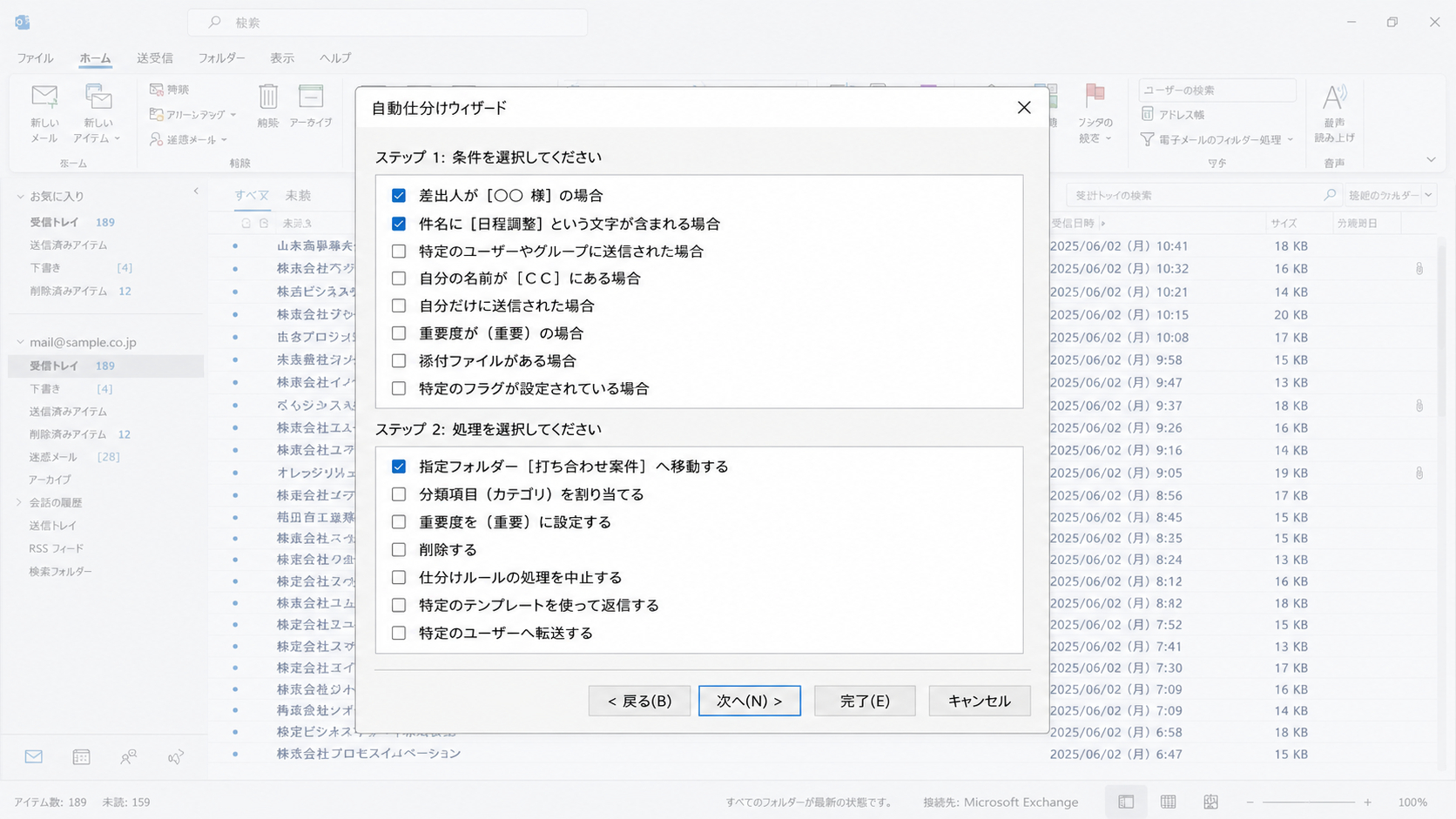Click the zoom slider track in status bar
The image size is (1456, 819).
(1309, 802)
